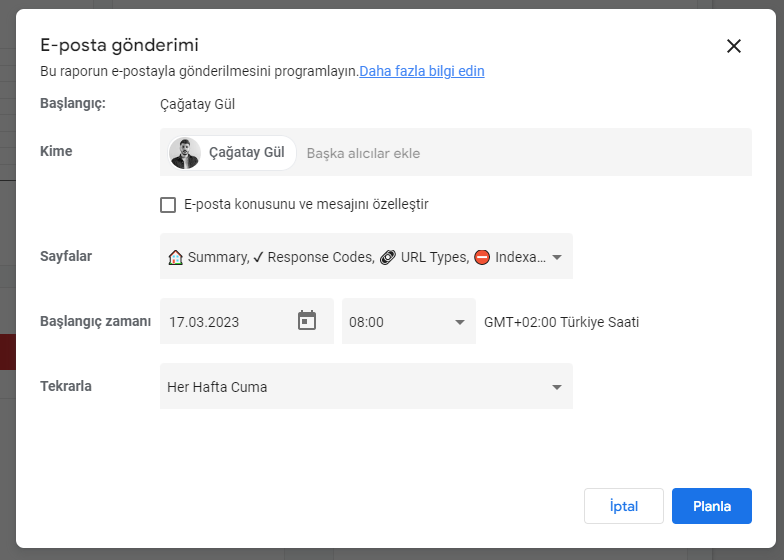Click the 17.03.2023 start date field

click(246, 321)
